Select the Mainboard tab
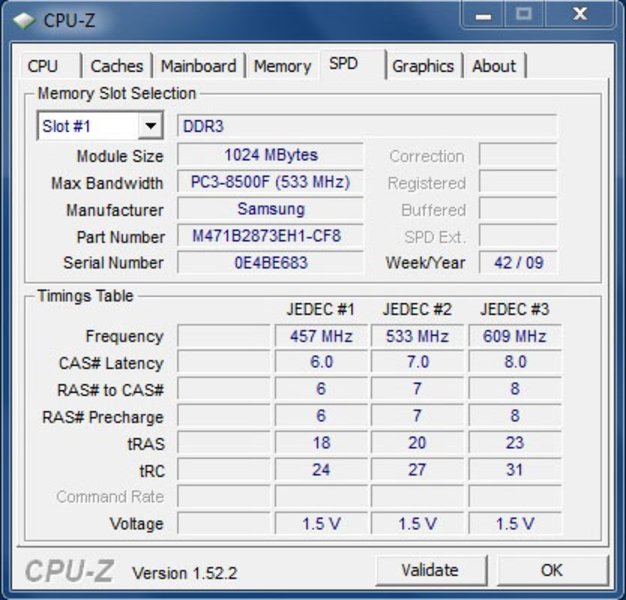The width and height of the screenshot is (626, 600). (x=198, y=66)
